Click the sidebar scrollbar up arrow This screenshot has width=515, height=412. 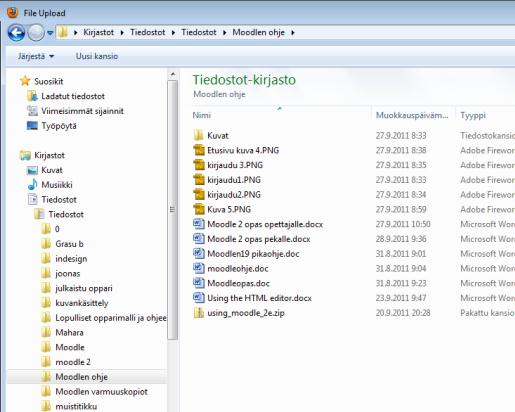(172, 74)
